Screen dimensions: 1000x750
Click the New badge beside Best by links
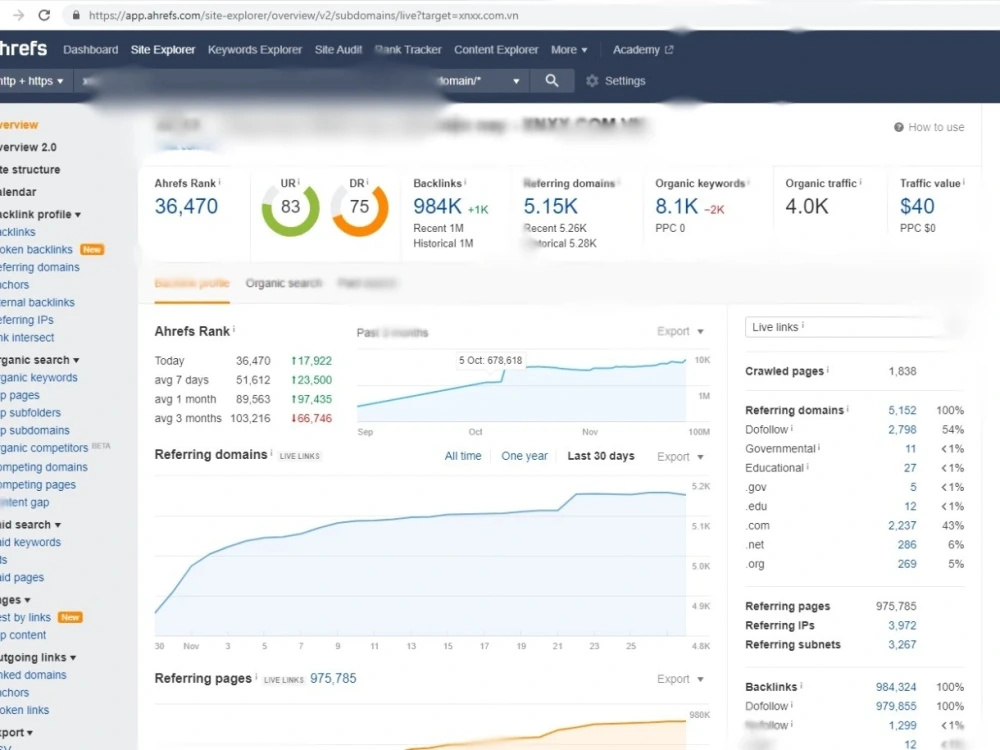click(70, 617)
